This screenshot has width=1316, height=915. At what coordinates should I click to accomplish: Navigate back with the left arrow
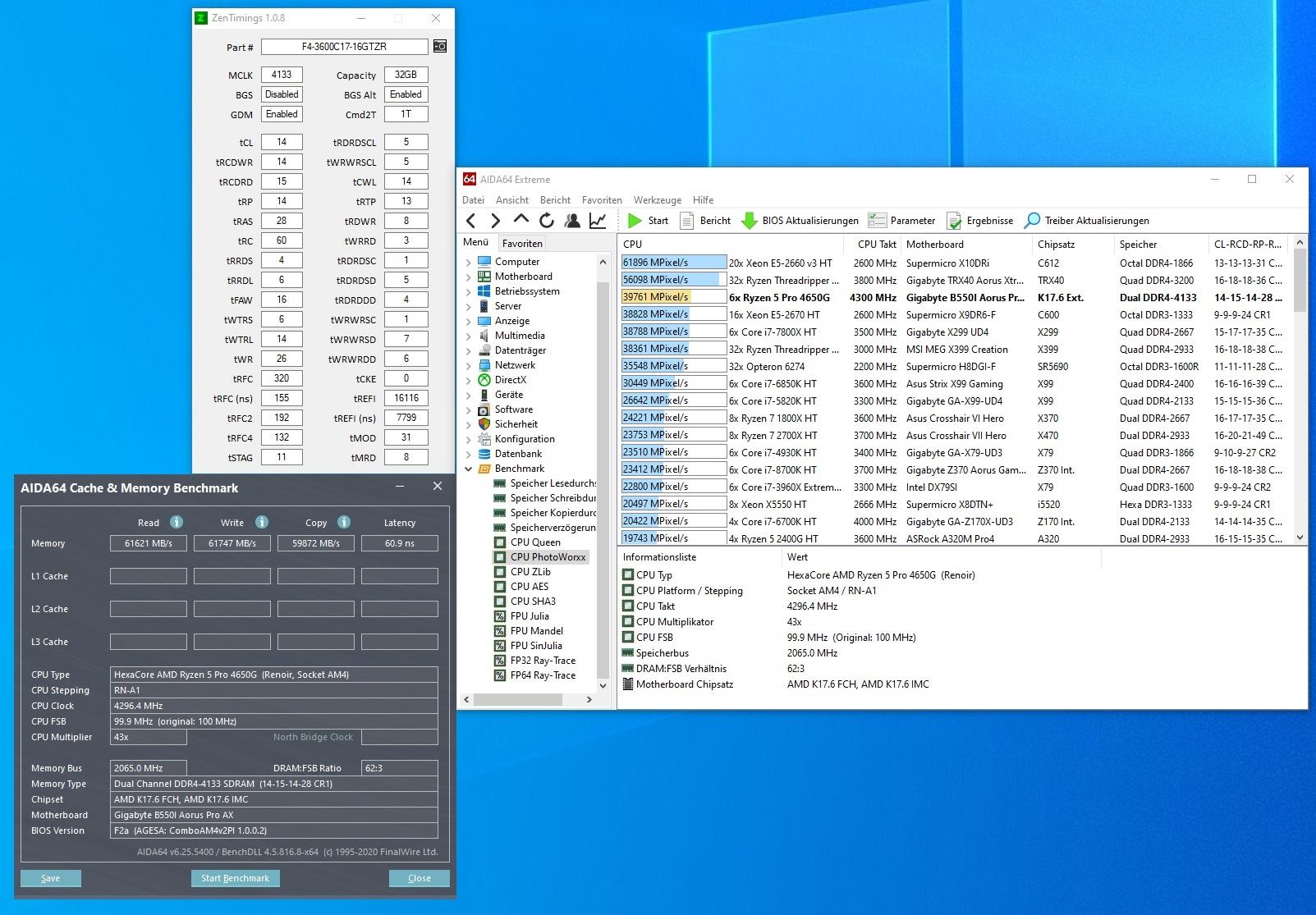tap(471, 221)
